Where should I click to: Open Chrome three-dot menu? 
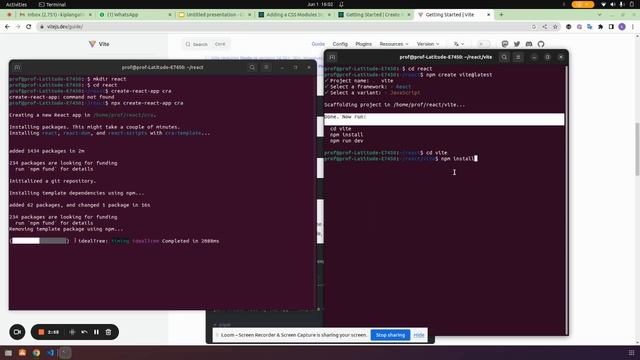[x=633, y=27]
